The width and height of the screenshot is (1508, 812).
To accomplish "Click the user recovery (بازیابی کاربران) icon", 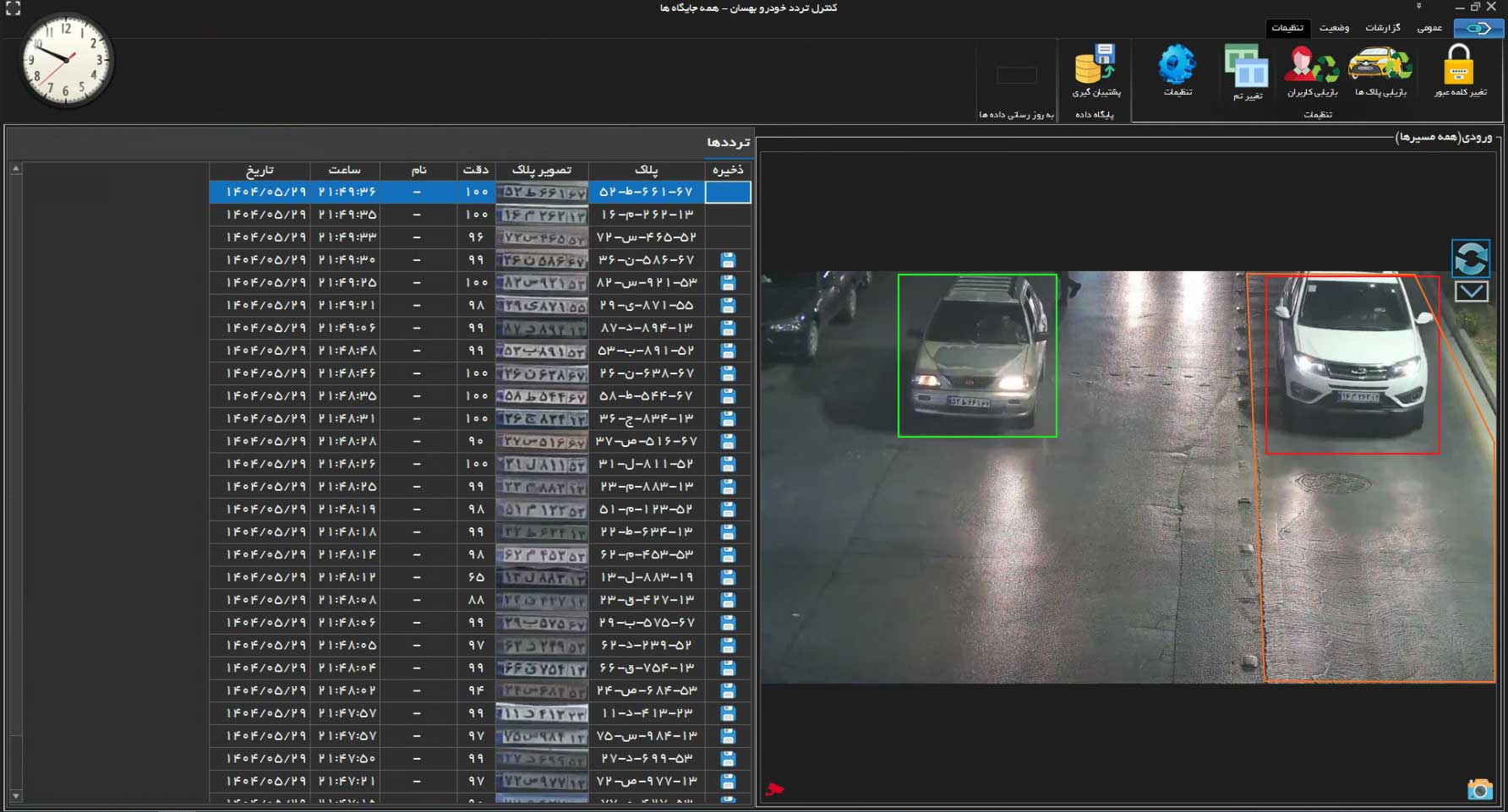I will 1311,66.
